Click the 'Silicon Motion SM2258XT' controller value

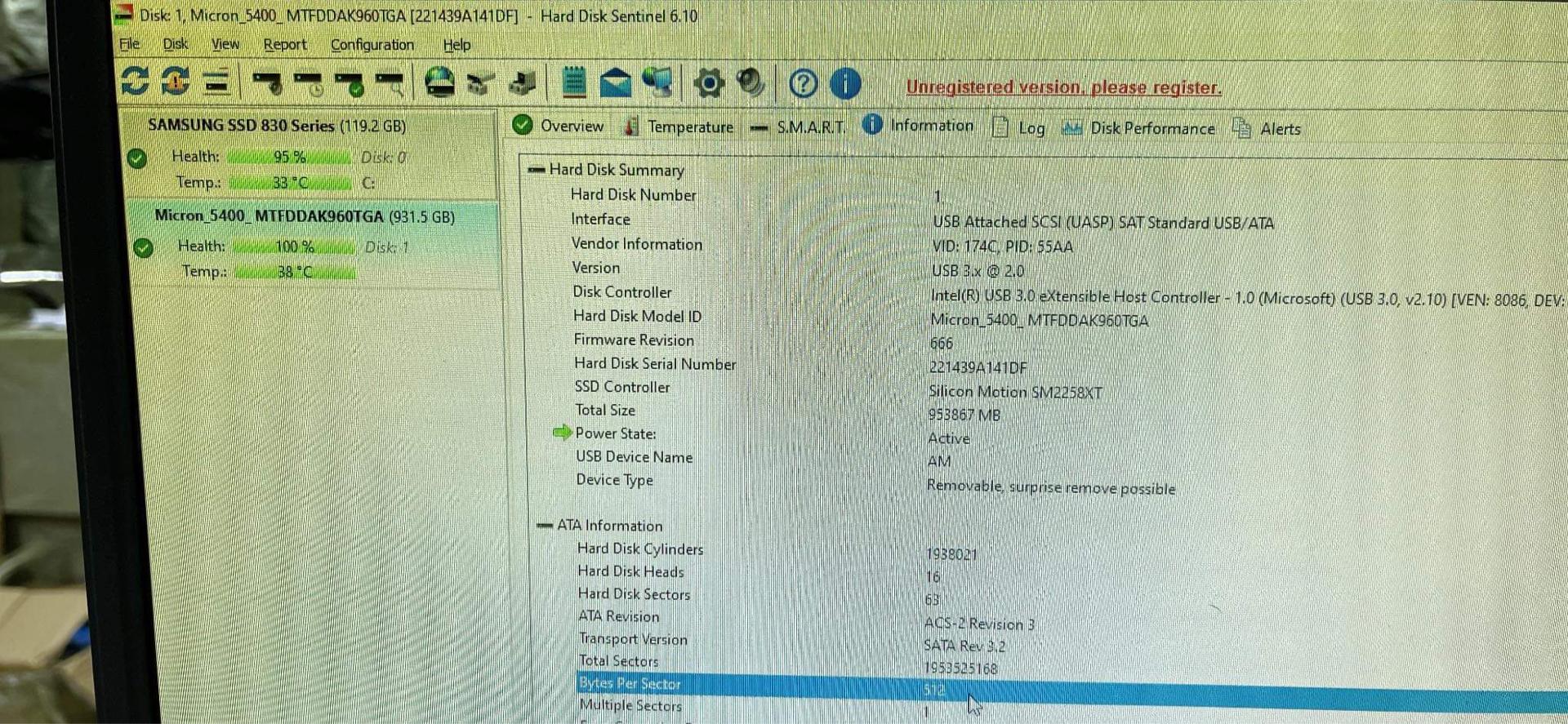click(x=1015, y=392)
